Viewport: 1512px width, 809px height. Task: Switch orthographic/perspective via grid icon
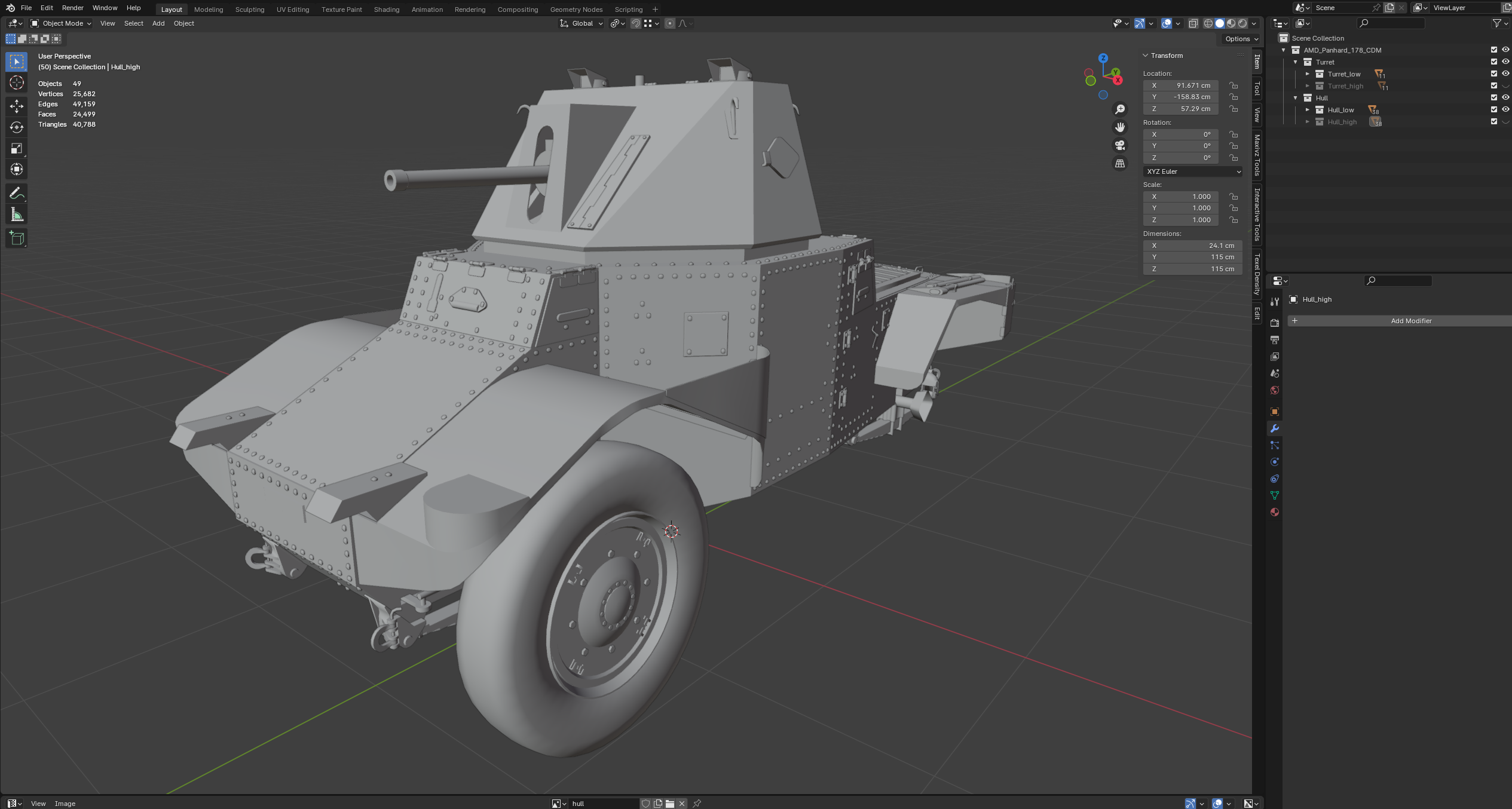pos(1120,163)
